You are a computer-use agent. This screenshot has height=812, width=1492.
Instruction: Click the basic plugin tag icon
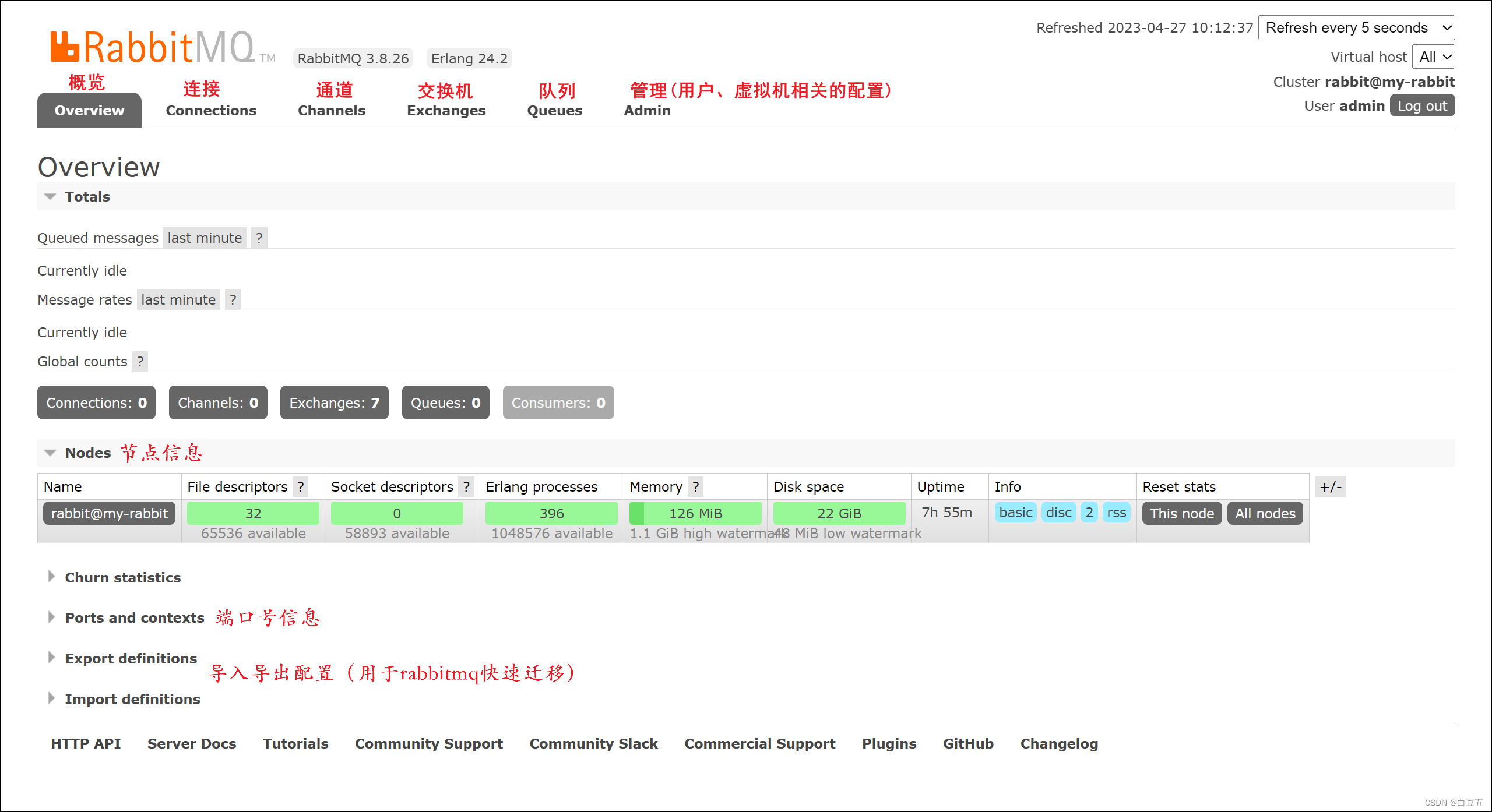click(x=1016, y=513)
